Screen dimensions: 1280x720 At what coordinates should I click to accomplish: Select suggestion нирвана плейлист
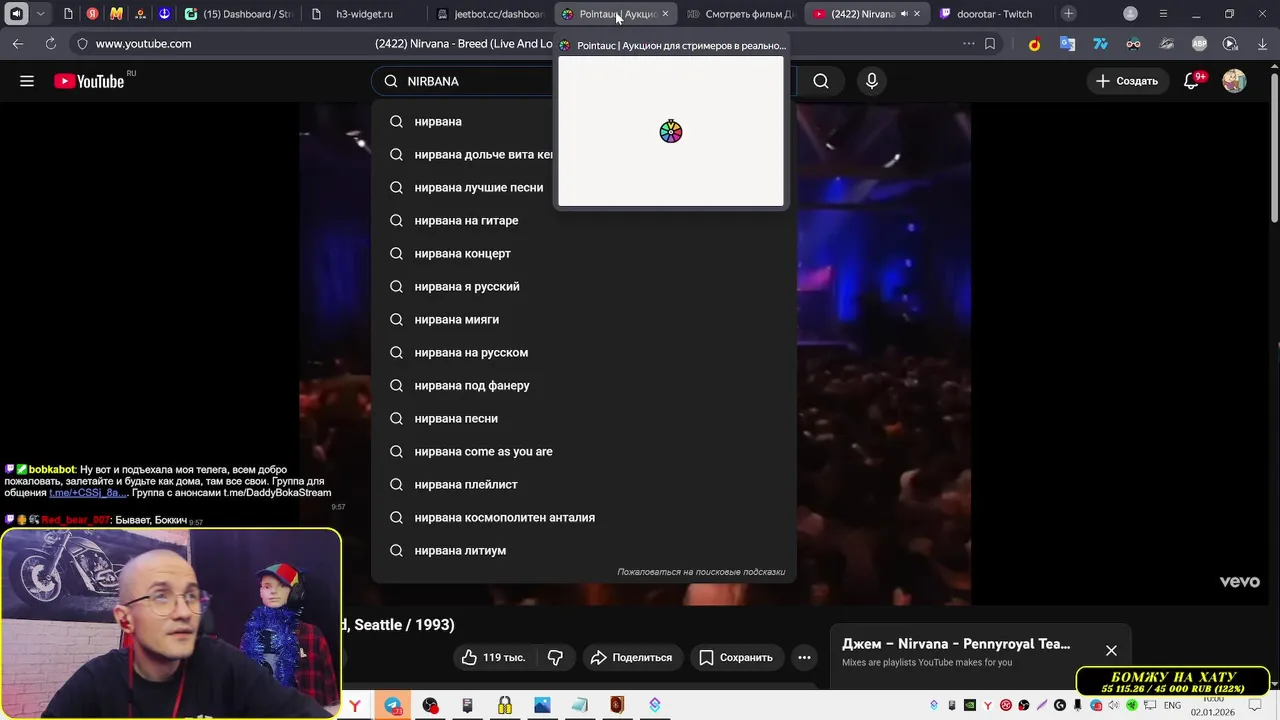pos(583,484)
